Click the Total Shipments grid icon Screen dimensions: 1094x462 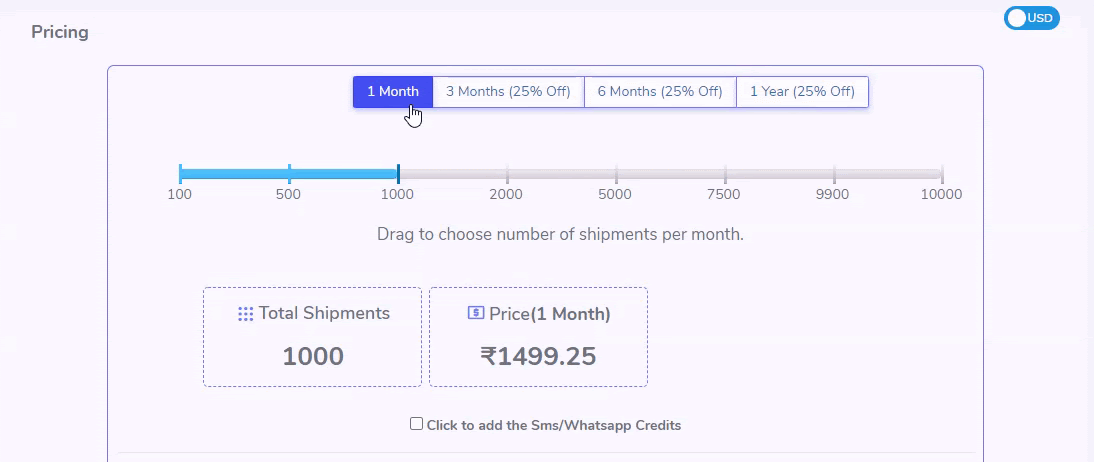click(246, 314)
